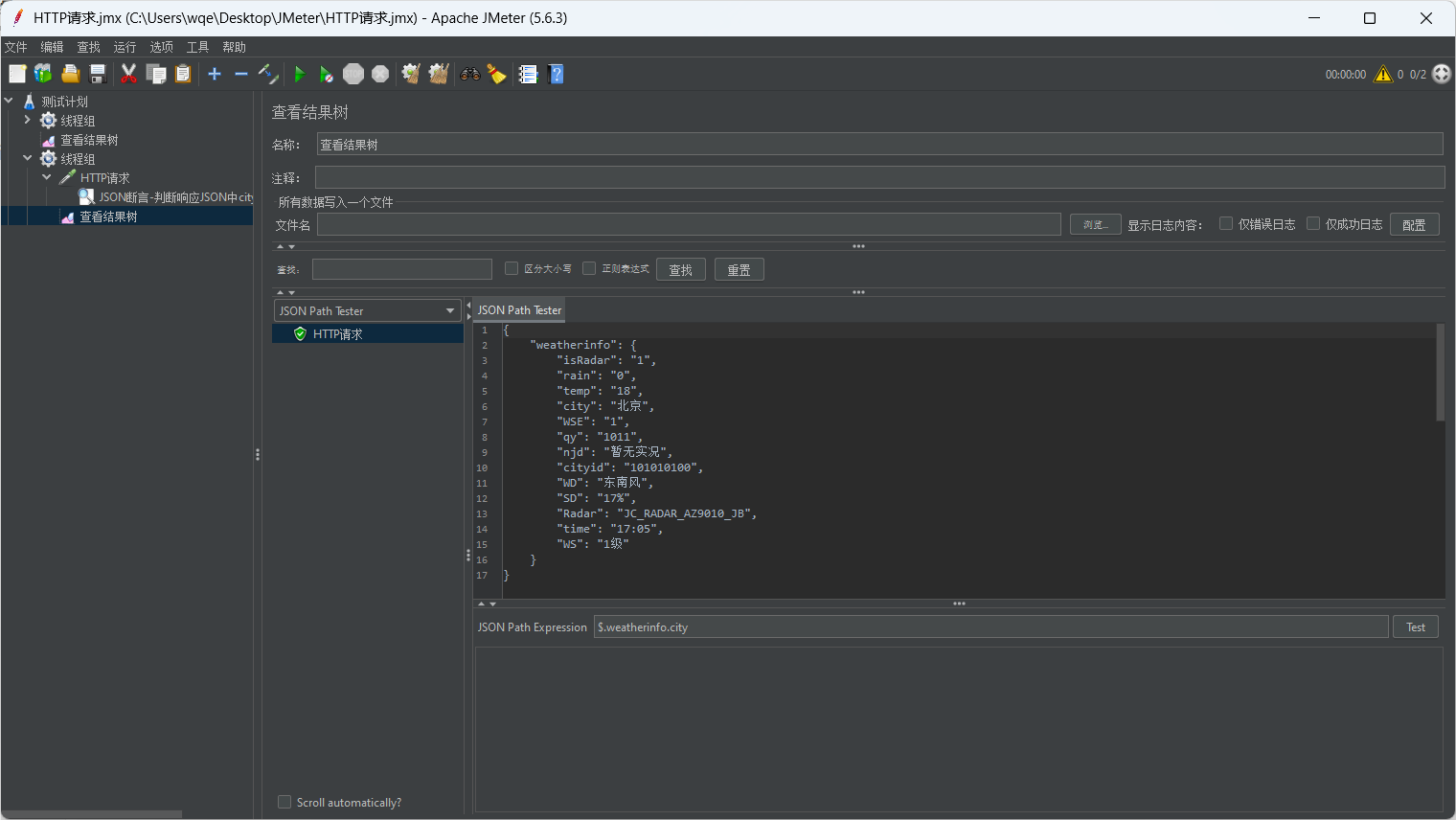Screen dimensions: 1456x820
Task: Clear all results with double broom icon
Action: pos(439,74)
